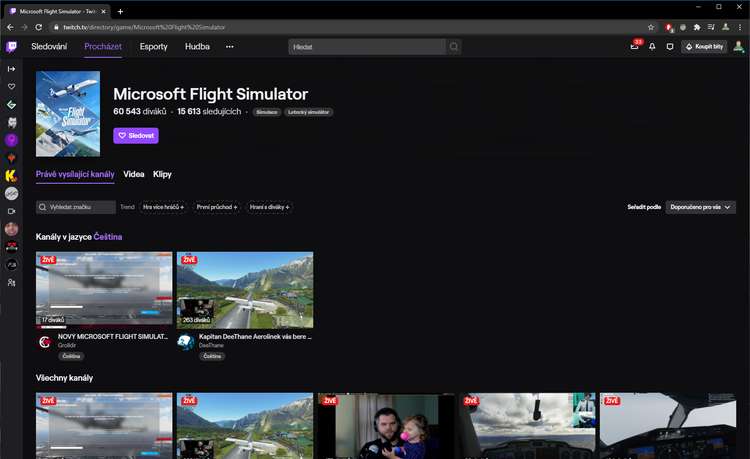Switch to the Videa tab
The height and width of the screenshot is (459, 750).
tap(133, 174)
